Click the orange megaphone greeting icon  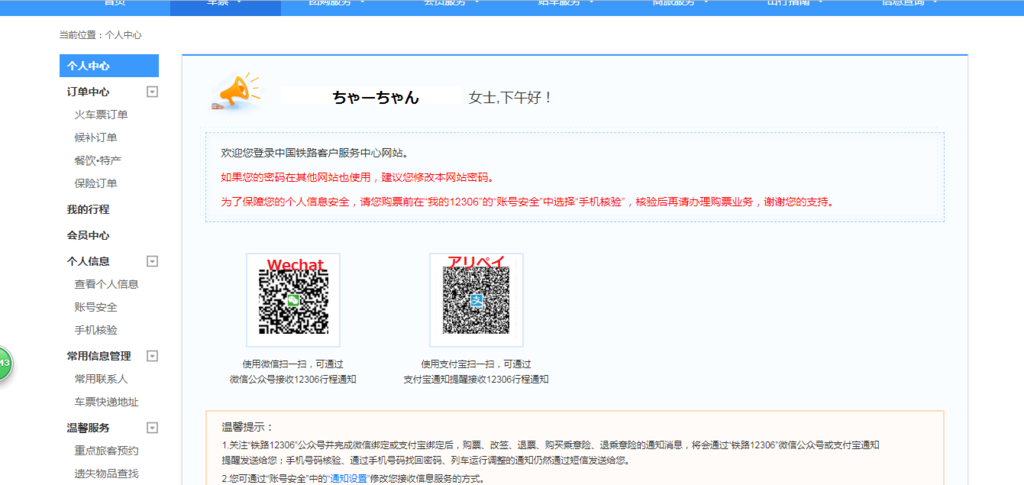coord(234,91)
